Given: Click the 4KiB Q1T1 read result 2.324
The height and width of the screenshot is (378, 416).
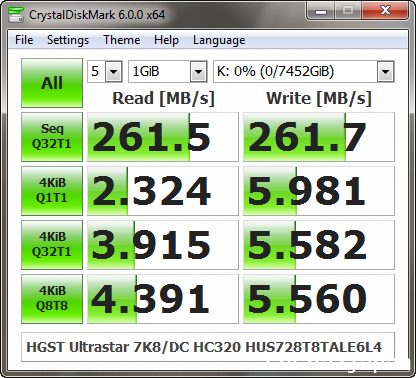Looking at the screenshot, I should pos(163,191).
